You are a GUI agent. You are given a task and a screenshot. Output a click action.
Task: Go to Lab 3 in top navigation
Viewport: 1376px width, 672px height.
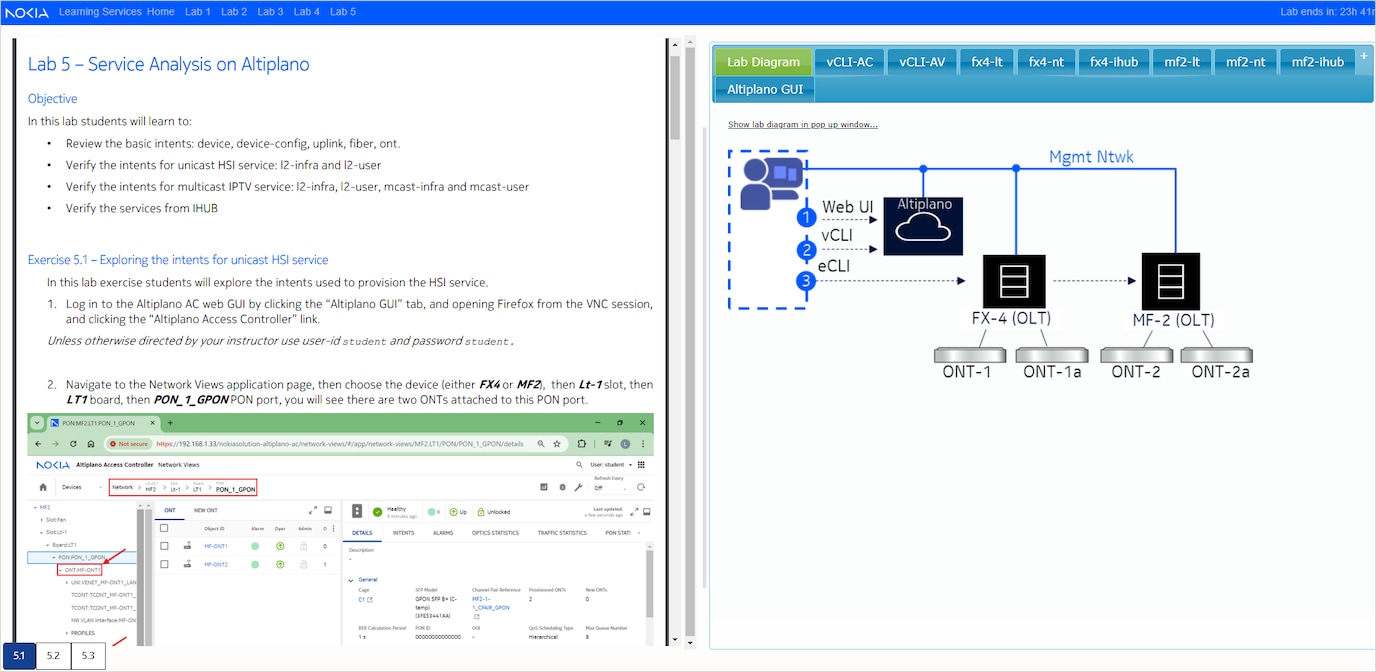[270, 12]
